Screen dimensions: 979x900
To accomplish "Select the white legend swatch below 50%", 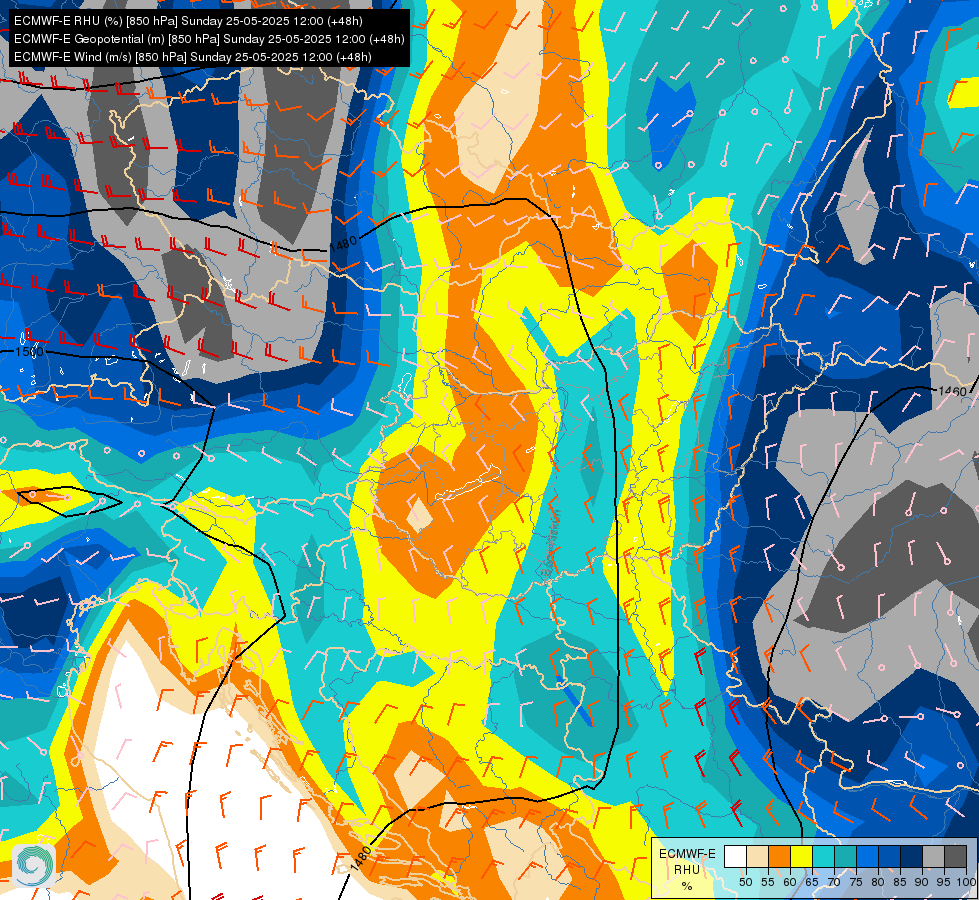I will tap(735, 856).
